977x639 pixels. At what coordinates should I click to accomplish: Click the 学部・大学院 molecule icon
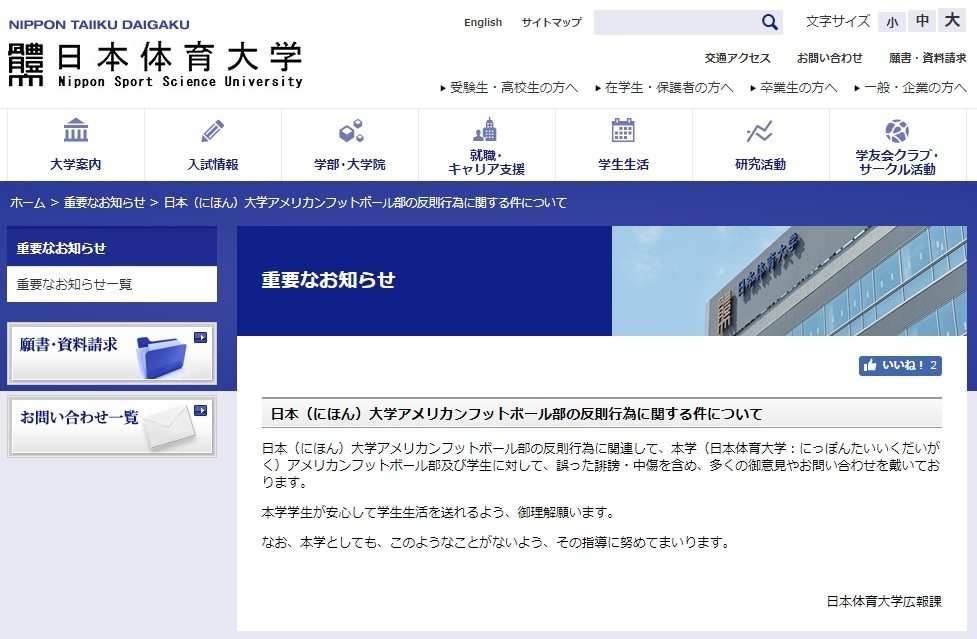(348, 132)
